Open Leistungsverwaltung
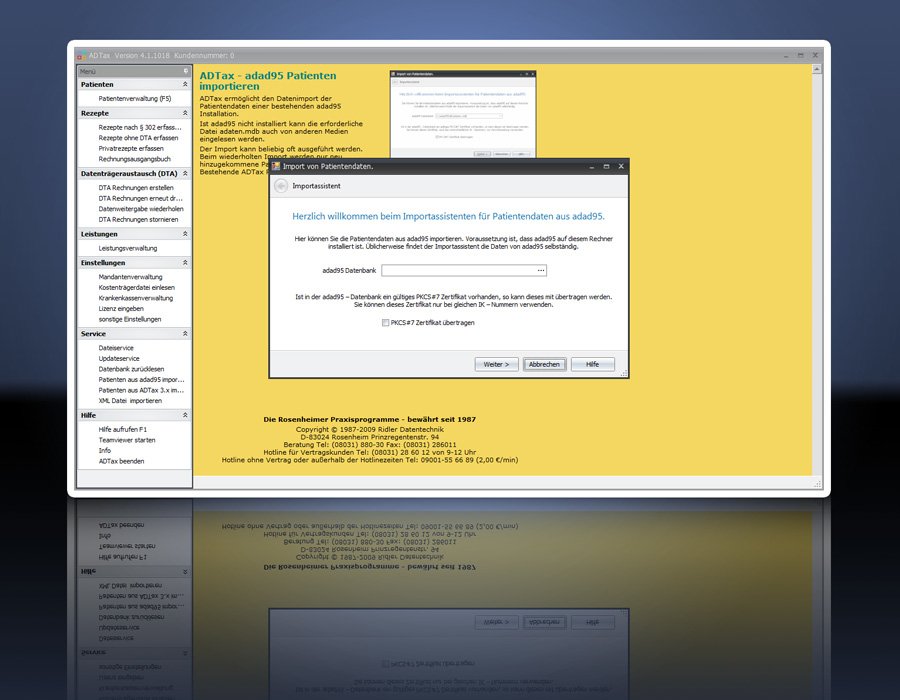Image resolution: width=900 pixels, height=700 pixels. point(127,248)
